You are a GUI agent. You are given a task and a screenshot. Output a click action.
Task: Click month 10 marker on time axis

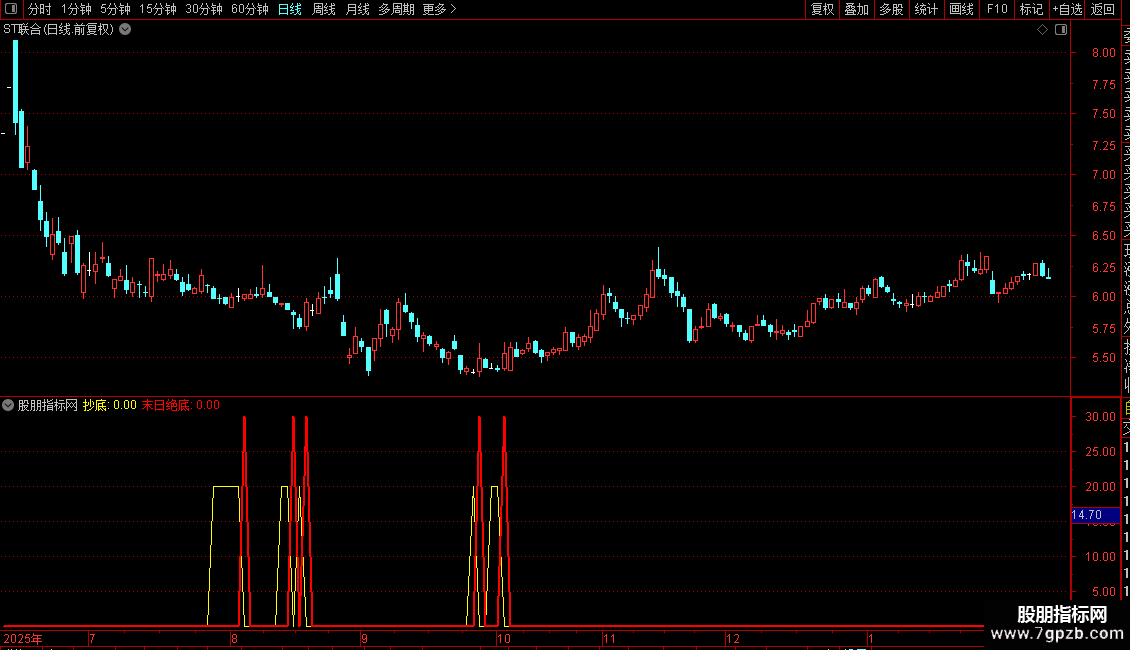pos(504,638)
